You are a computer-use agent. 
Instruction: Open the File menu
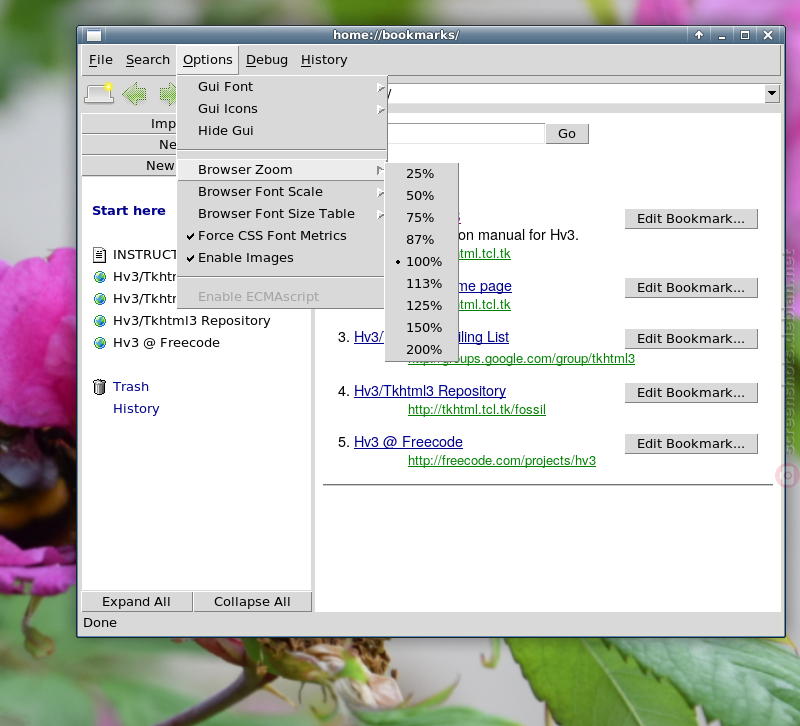(x=101, y=60)
